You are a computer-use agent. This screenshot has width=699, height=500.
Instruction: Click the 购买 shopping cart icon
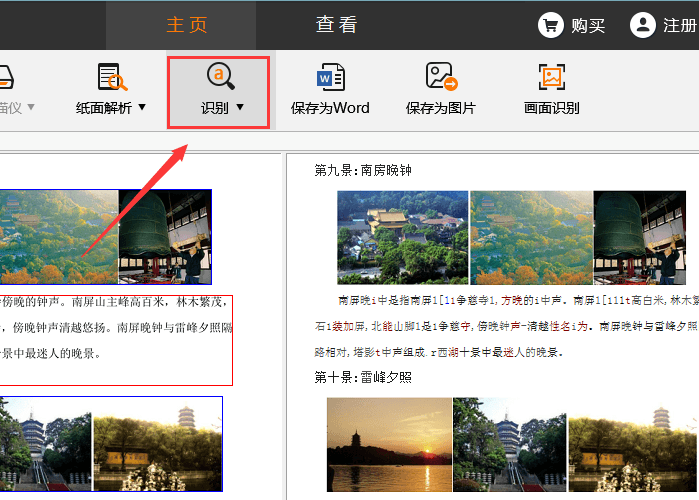551,25
